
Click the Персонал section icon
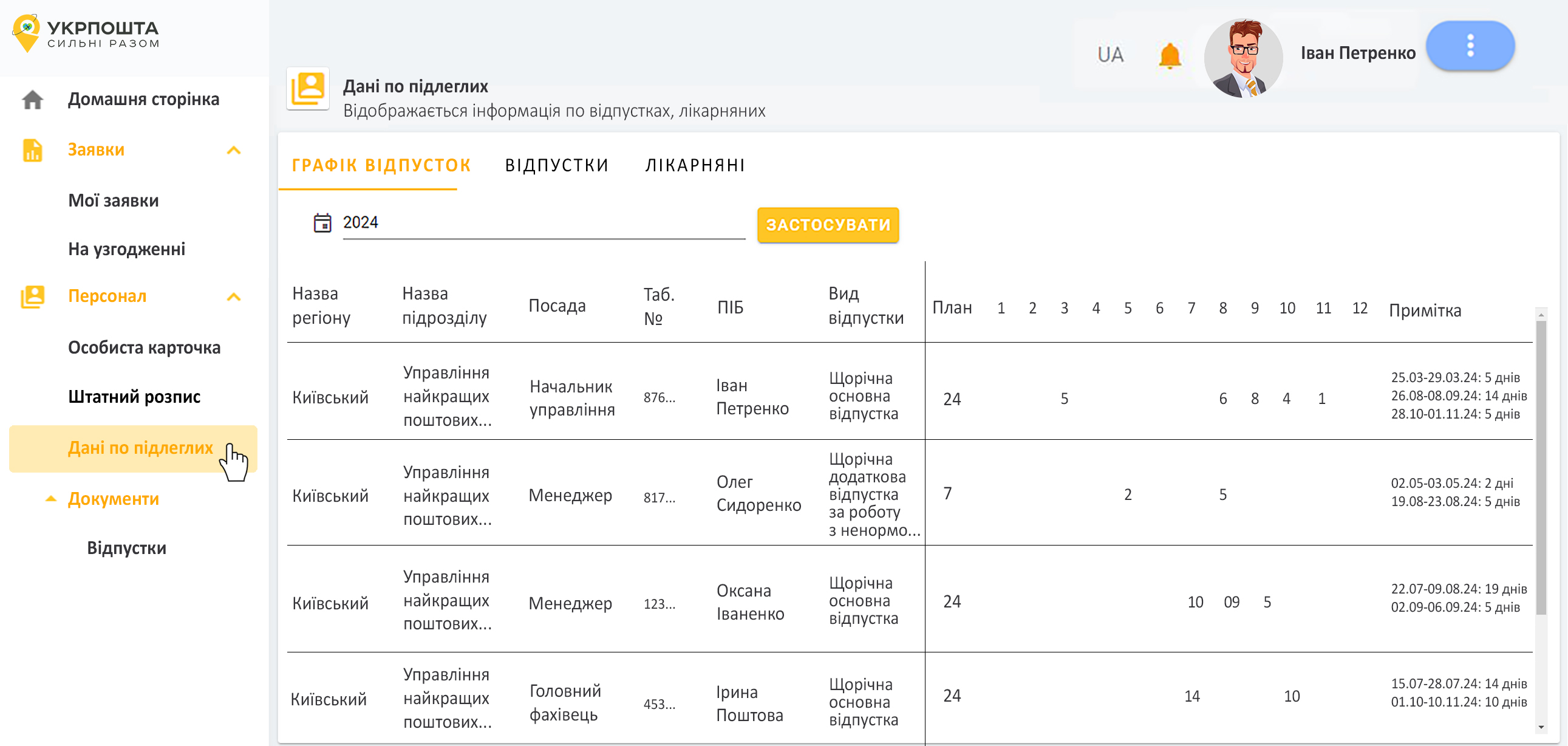pyautogui.click(x=32, y=296)
